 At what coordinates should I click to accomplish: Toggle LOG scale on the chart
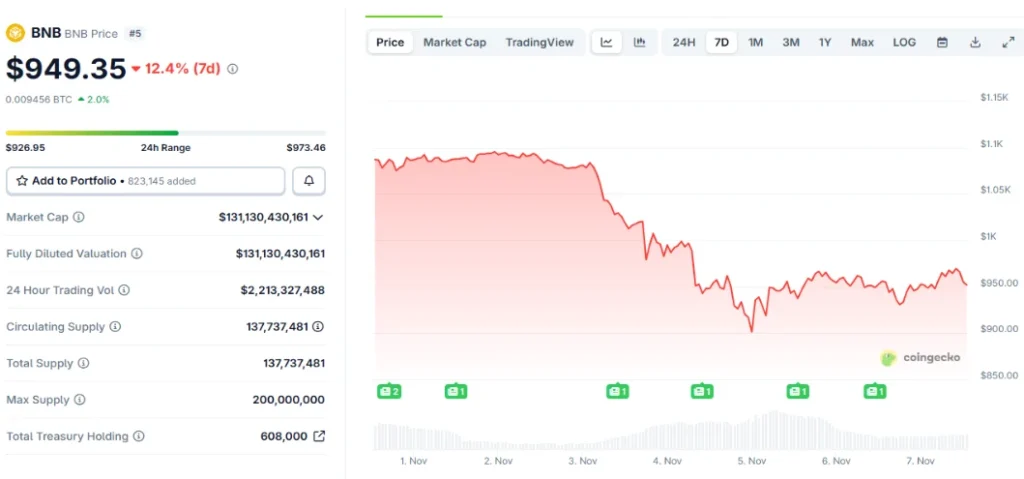click(x=904, y=42)
